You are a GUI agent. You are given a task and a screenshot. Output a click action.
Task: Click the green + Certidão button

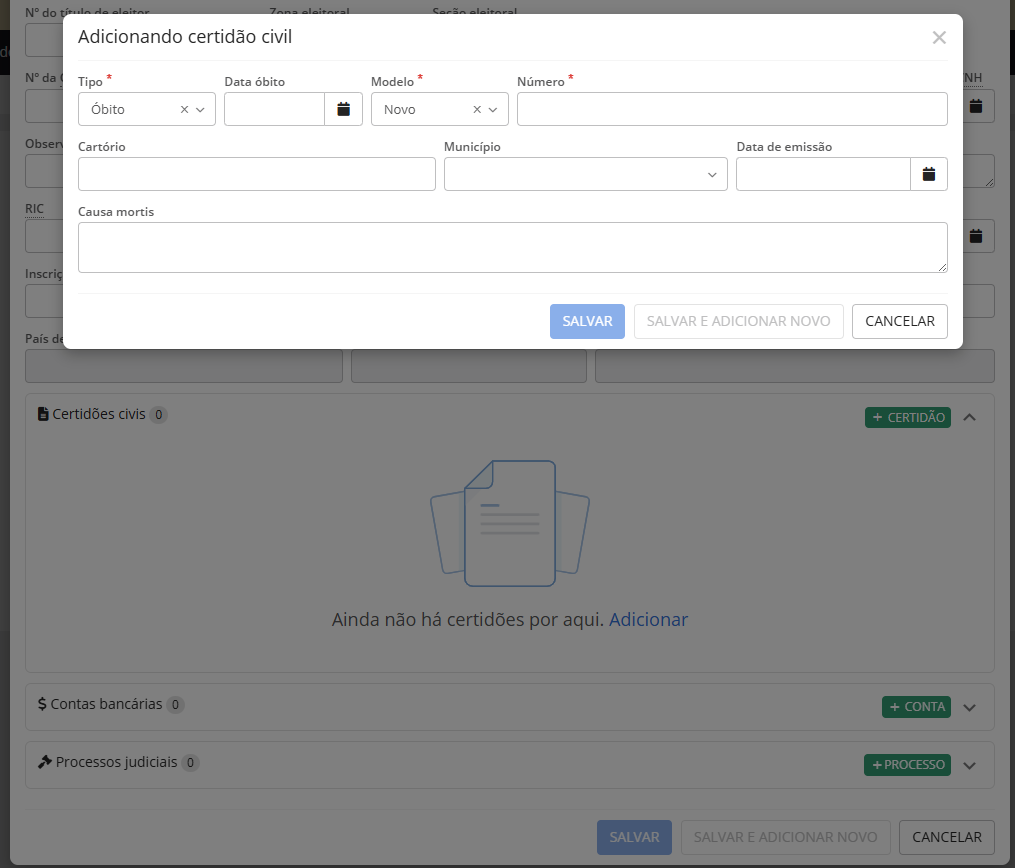click(x=907, y=418)
